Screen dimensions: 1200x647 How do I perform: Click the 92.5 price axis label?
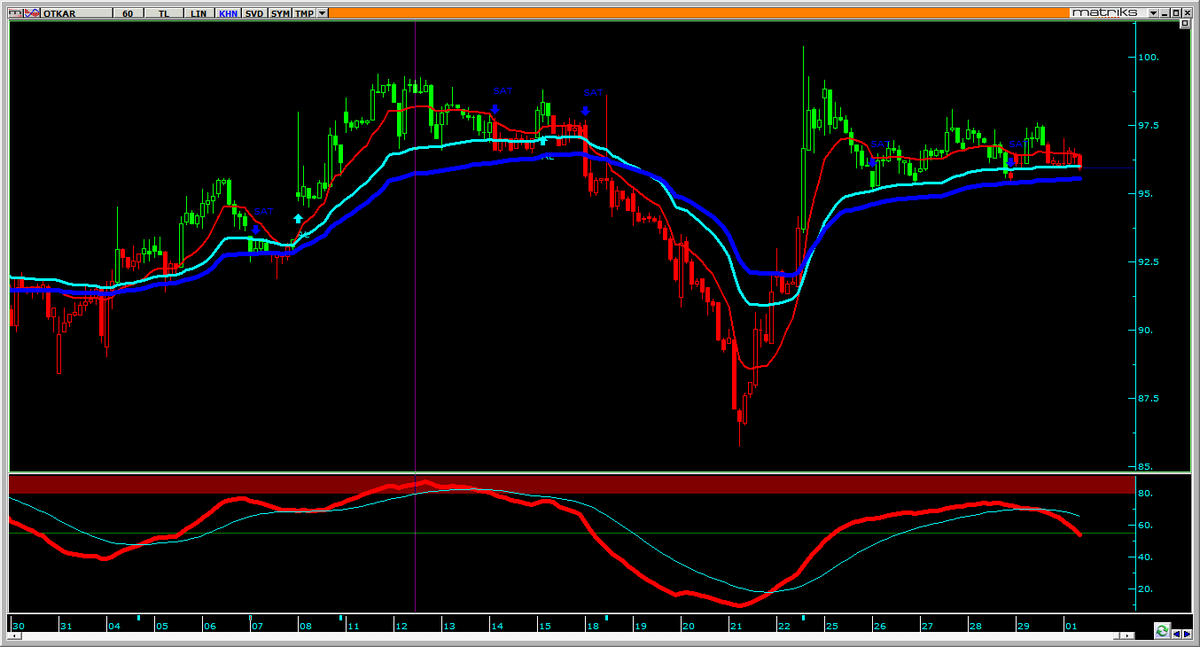pos(1149,262)
